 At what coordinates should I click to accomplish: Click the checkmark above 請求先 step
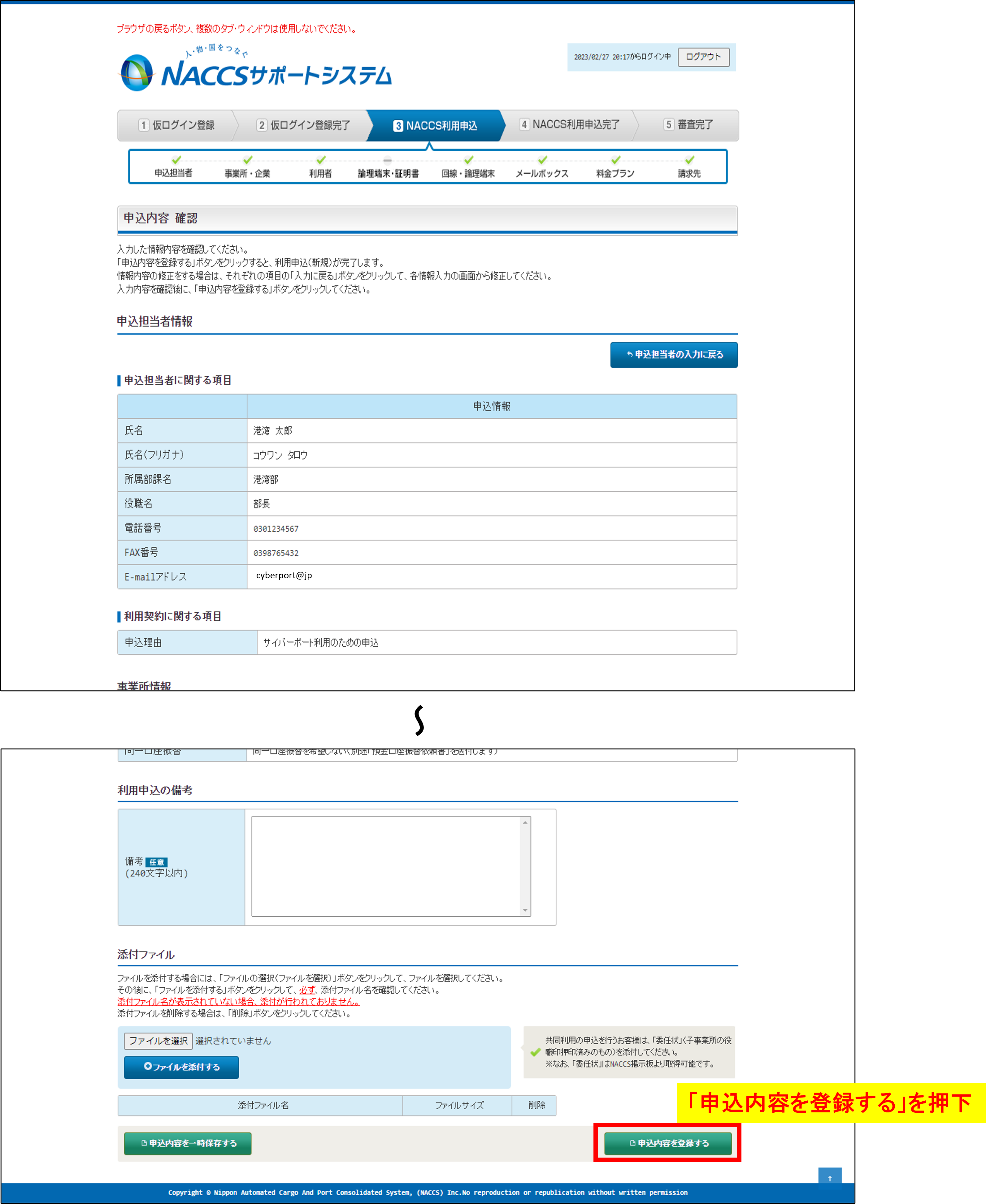(x=689, y=160)
